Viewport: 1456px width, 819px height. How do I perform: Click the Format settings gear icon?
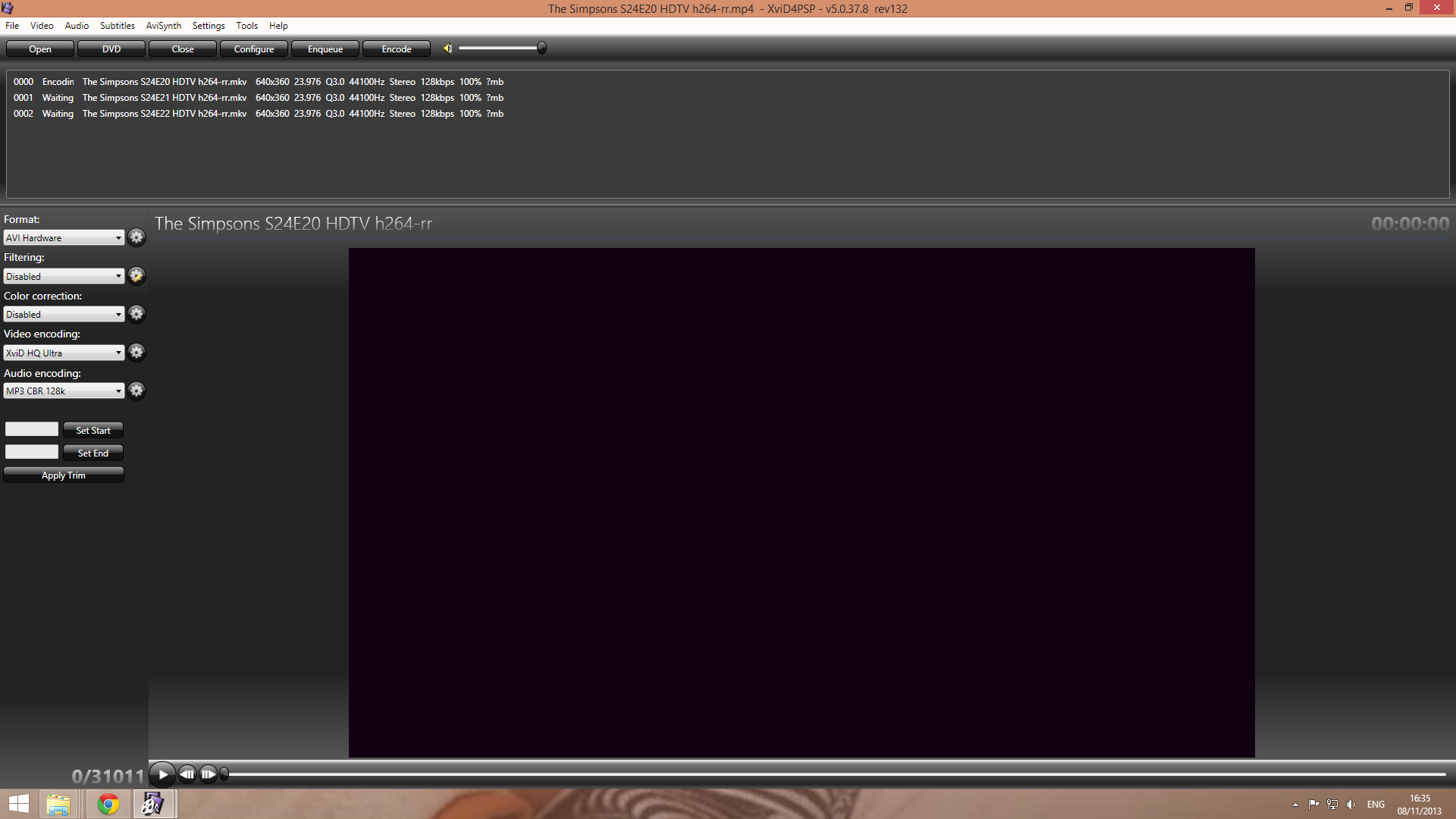click(136, 237)
